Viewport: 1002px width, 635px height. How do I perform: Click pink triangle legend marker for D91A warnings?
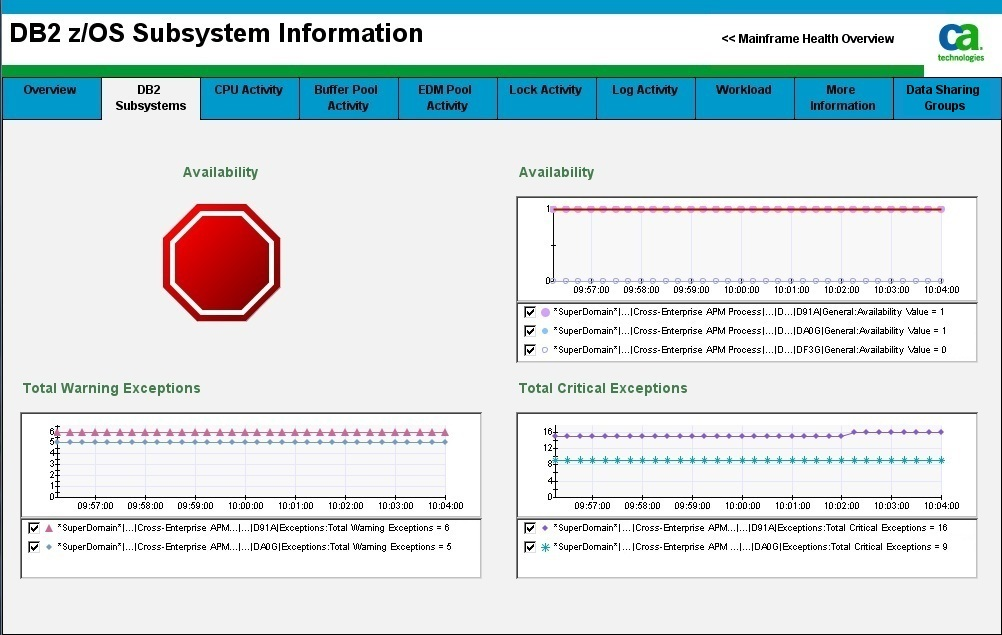click(x=49, y=528)
